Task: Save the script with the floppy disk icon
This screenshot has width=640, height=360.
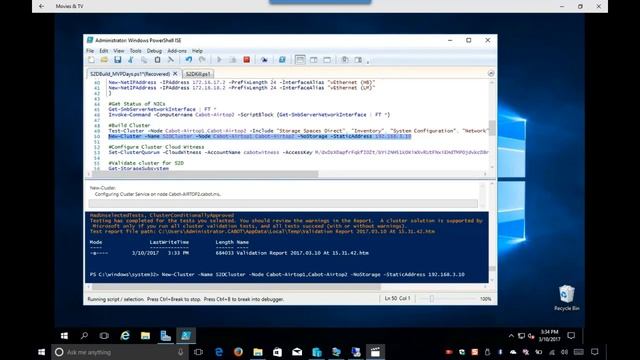Action: click(118, 60)
